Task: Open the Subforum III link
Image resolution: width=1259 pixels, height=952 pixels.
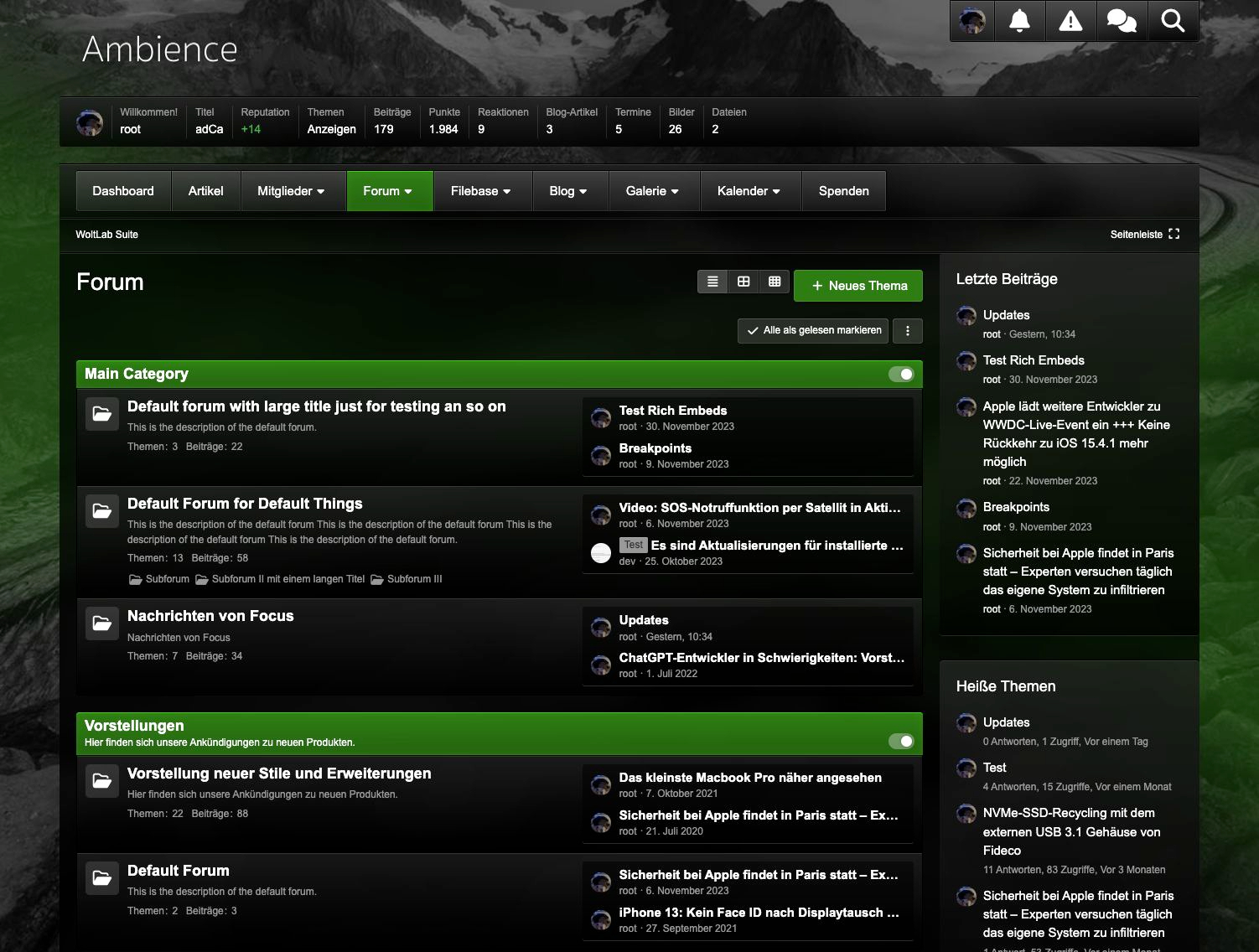Action: coord(414,579)
